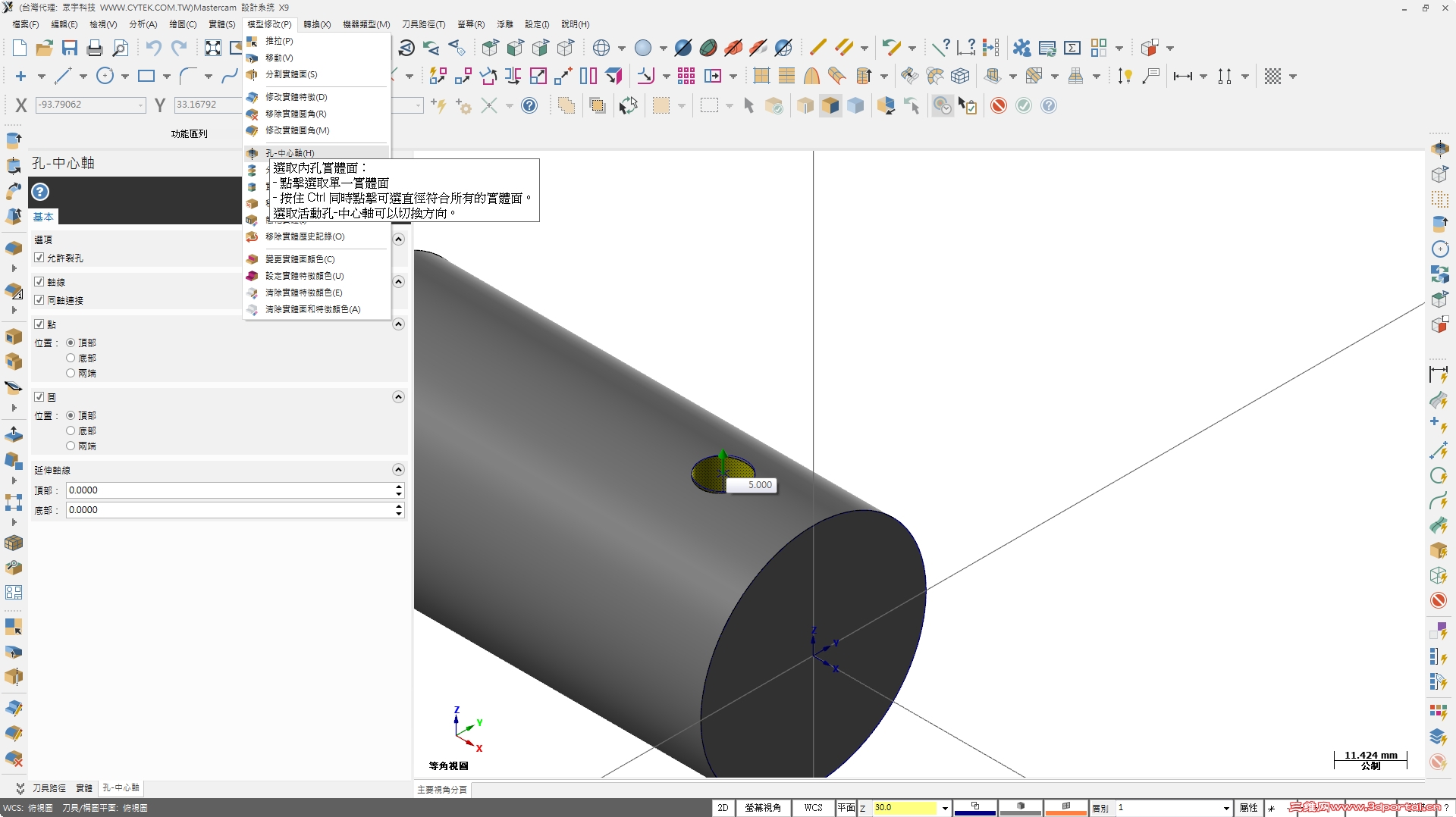Collapse the 選項 section

[x=398, y=239]
